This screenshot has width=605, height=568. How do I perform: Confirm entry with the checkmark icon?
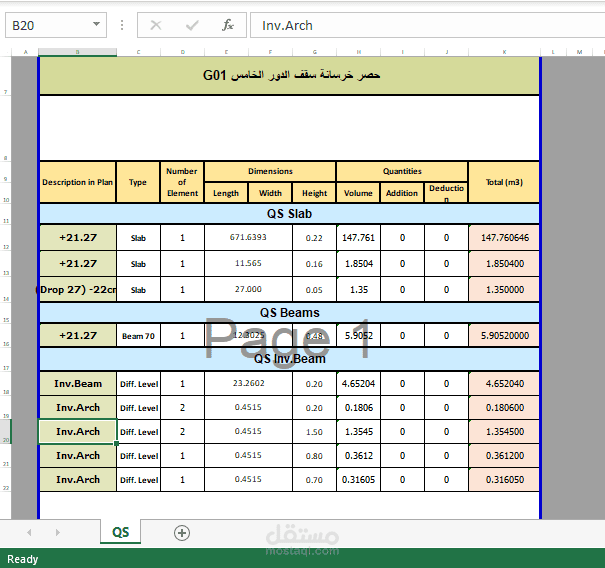click(192, 25)
